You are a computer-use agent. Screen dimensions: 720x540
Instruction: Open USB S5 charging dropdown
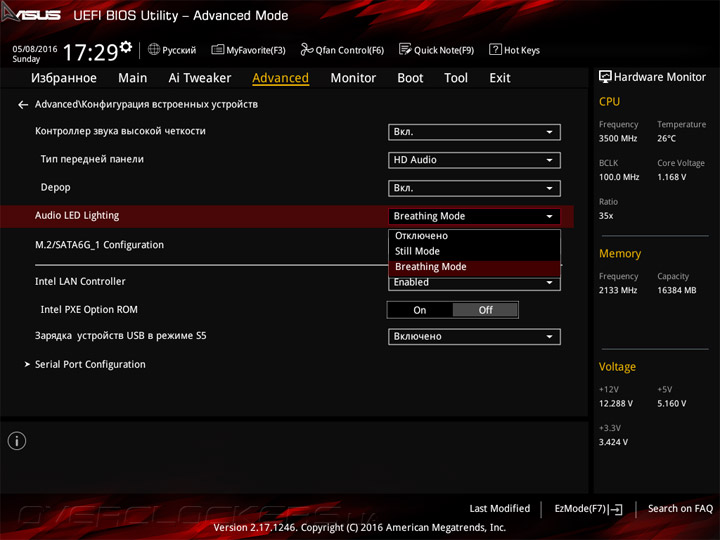[x=474, y=337]
